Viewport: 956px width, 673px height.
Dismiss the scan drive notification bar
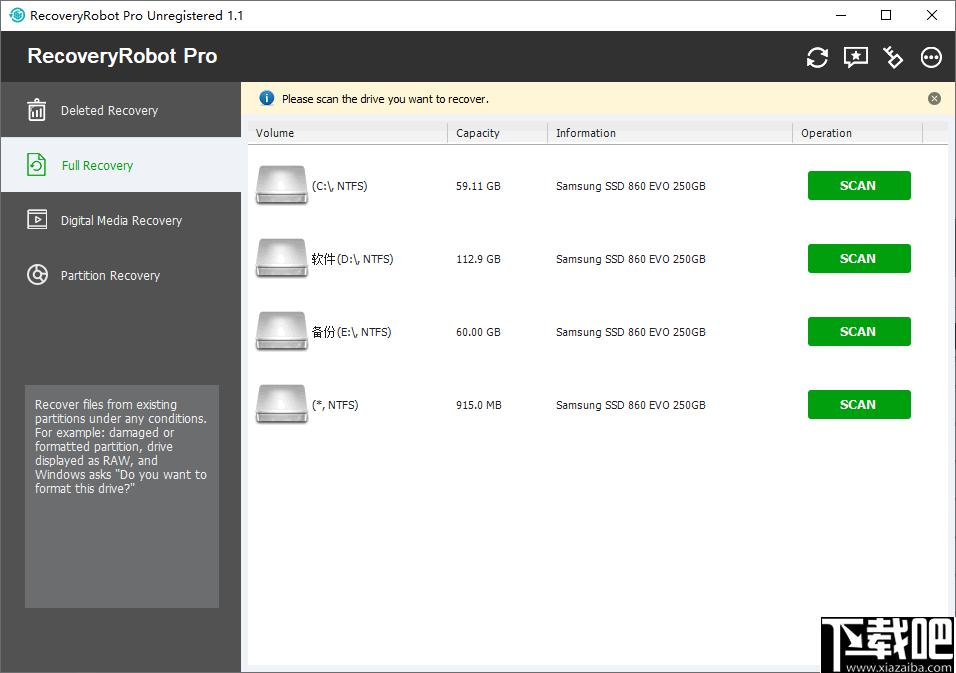934,99
